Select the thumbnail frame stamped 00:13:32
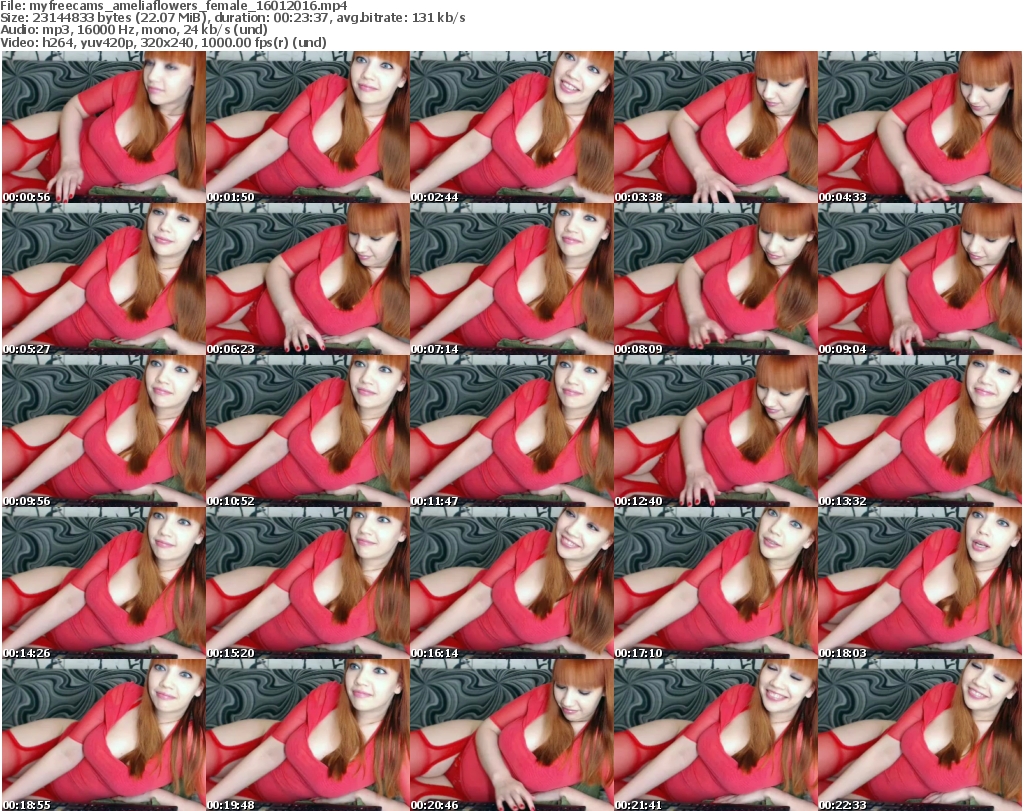 tap(920, 431)
